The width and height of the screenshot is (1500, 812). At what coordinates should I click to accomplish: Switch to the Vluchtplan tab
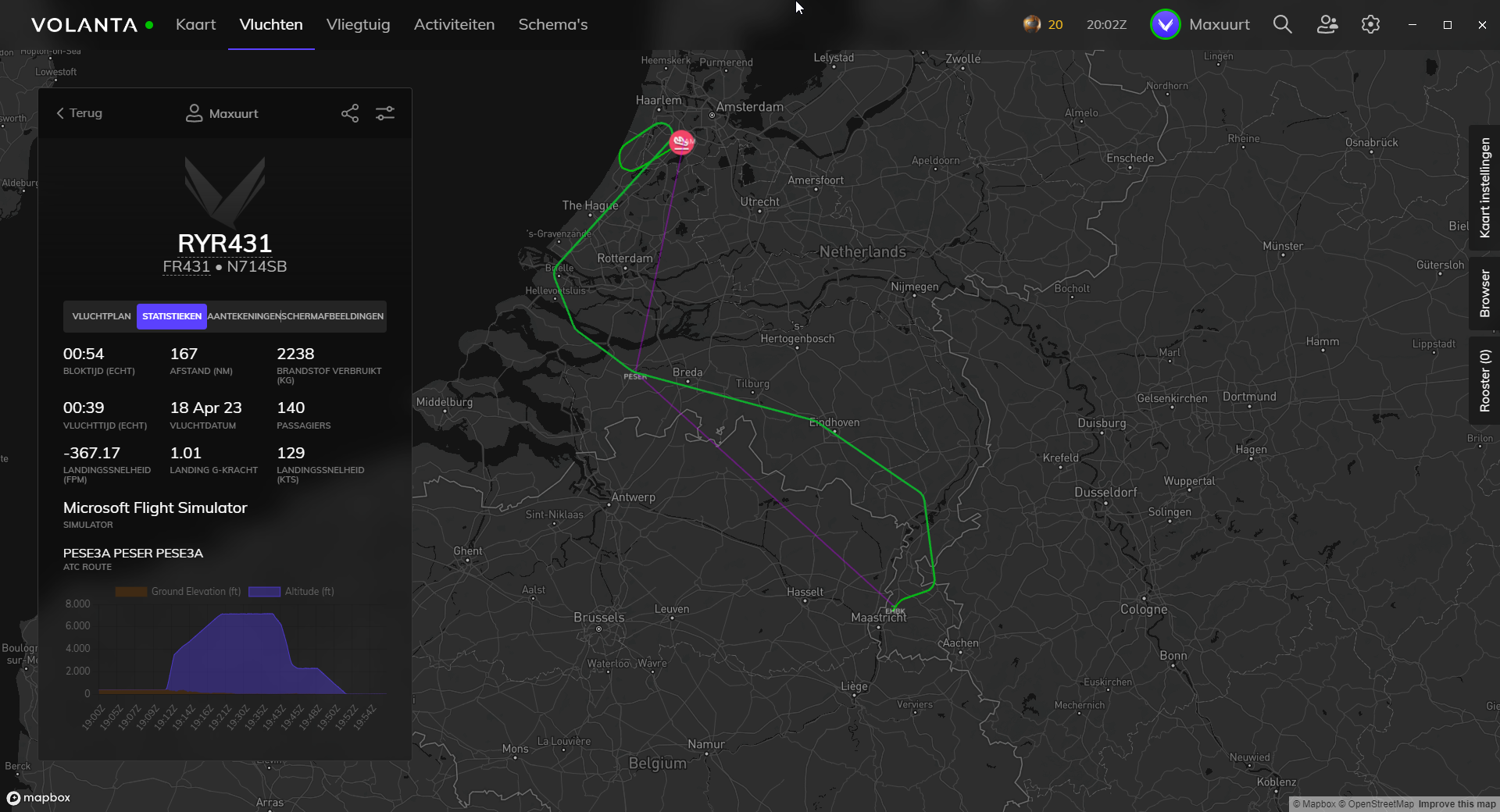point(102,316)
